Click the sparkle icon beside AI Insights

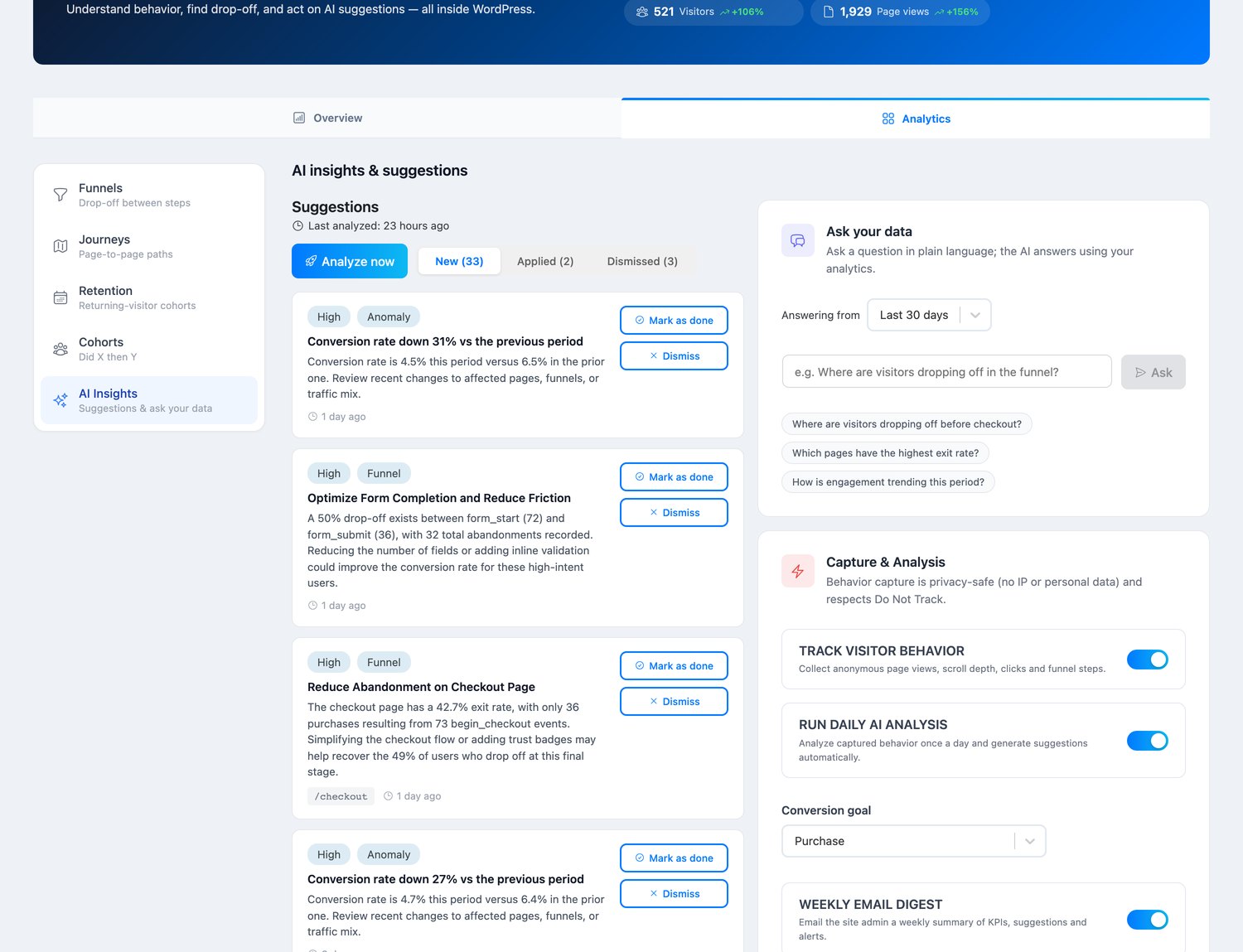pyautogui.click(x=60, y=400)
